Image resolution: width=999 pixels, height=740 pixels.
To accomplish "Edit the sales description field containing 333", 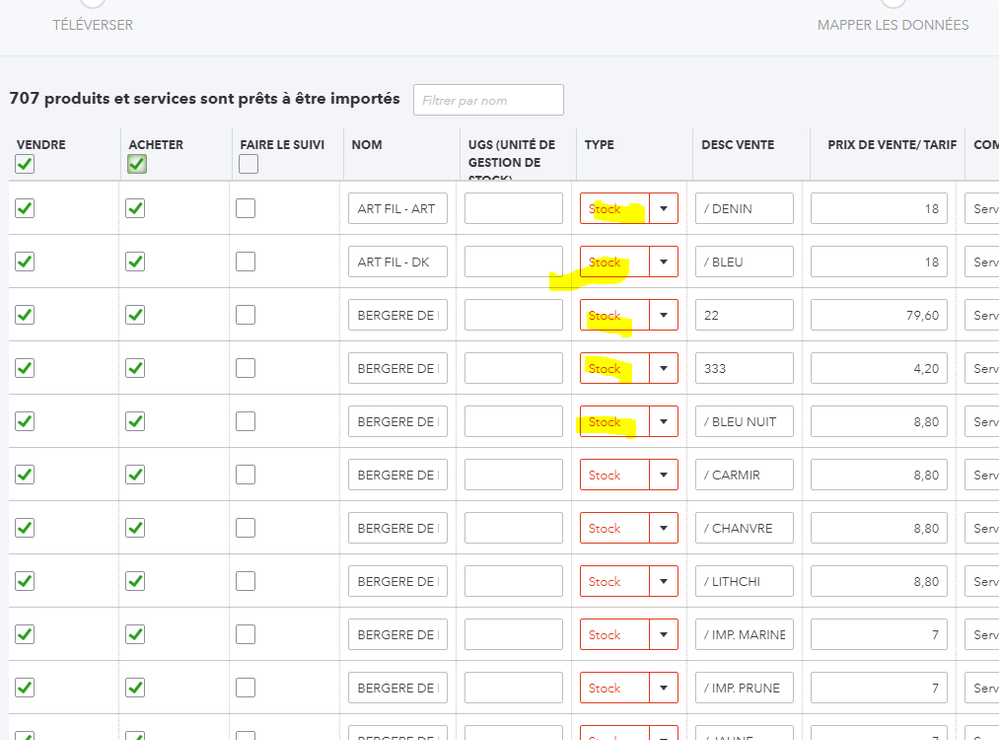I will point(744,368).
